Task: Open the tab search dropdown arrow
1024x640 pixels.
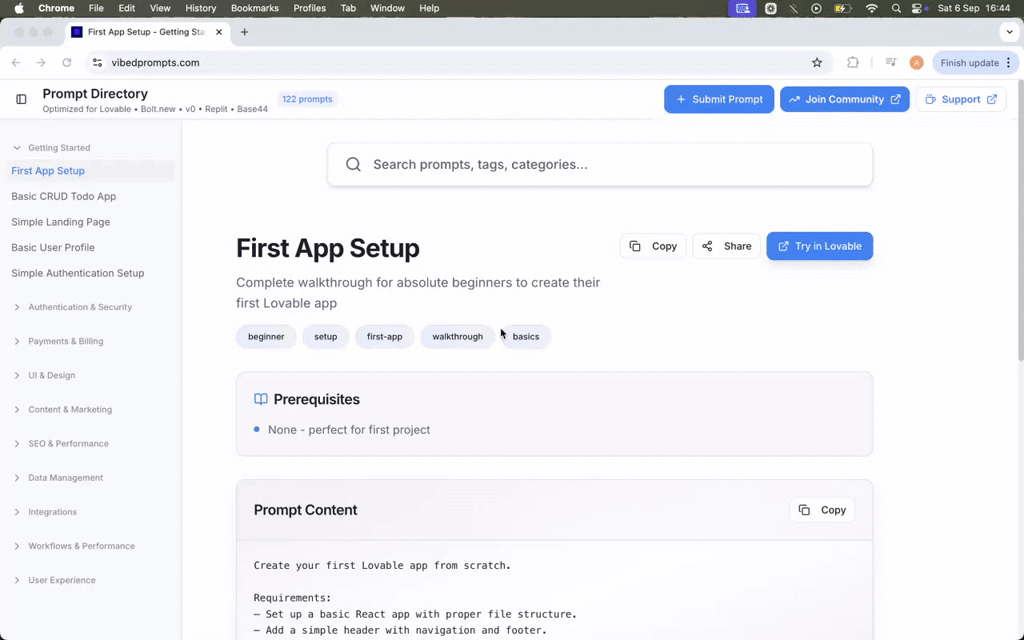Action: pyautogui.click(x=1010, y=32)
